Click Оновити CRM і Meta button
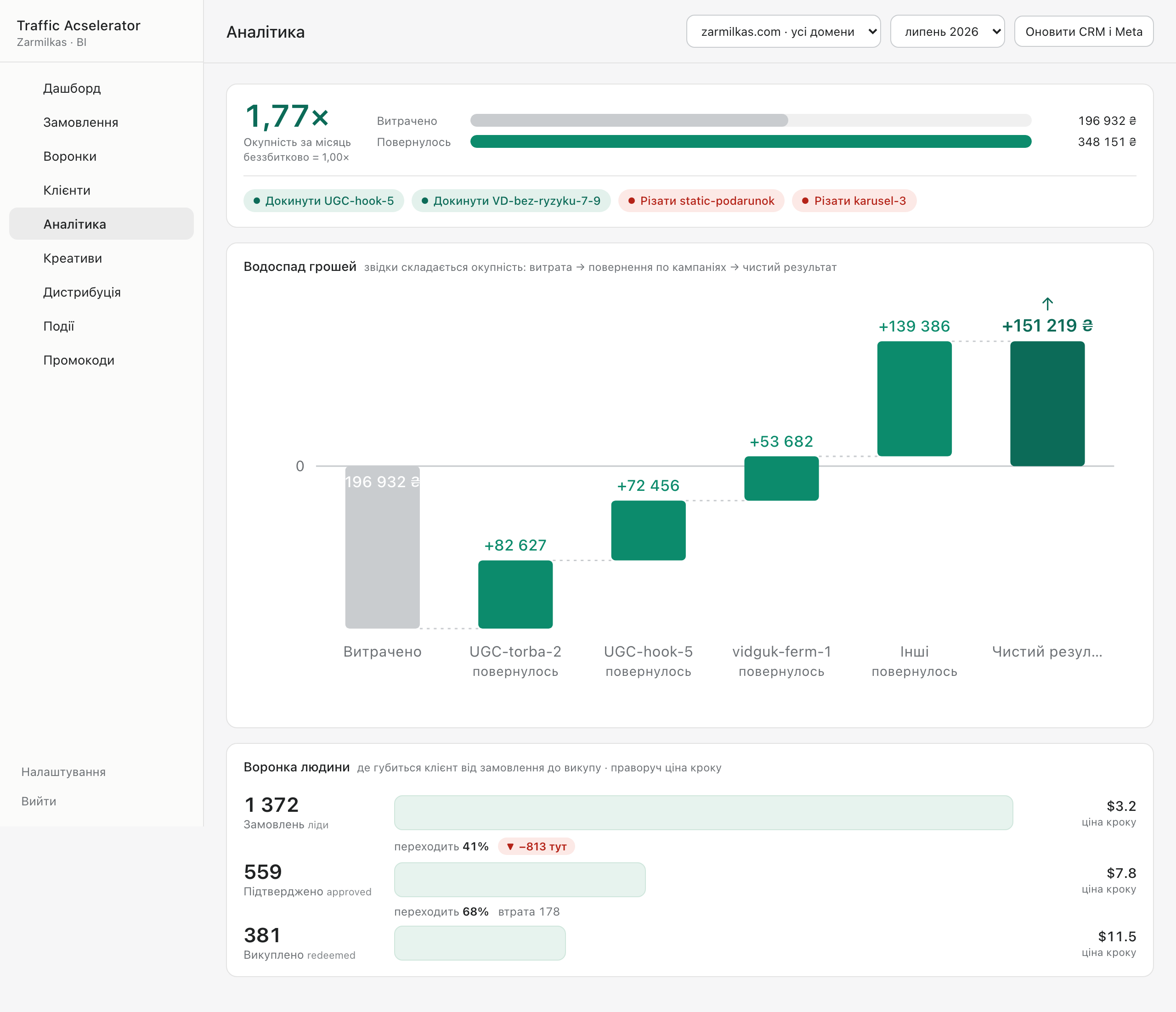 1084,32
